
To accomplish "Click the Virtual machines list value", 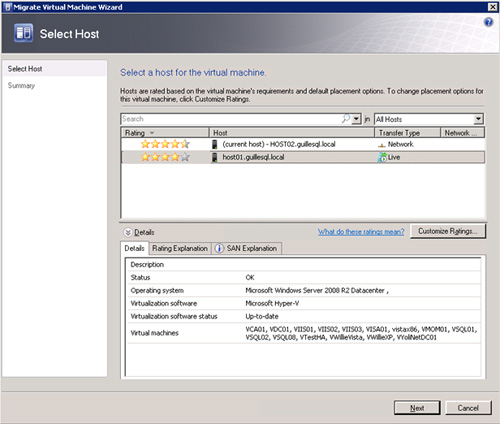I will (361, 333).
